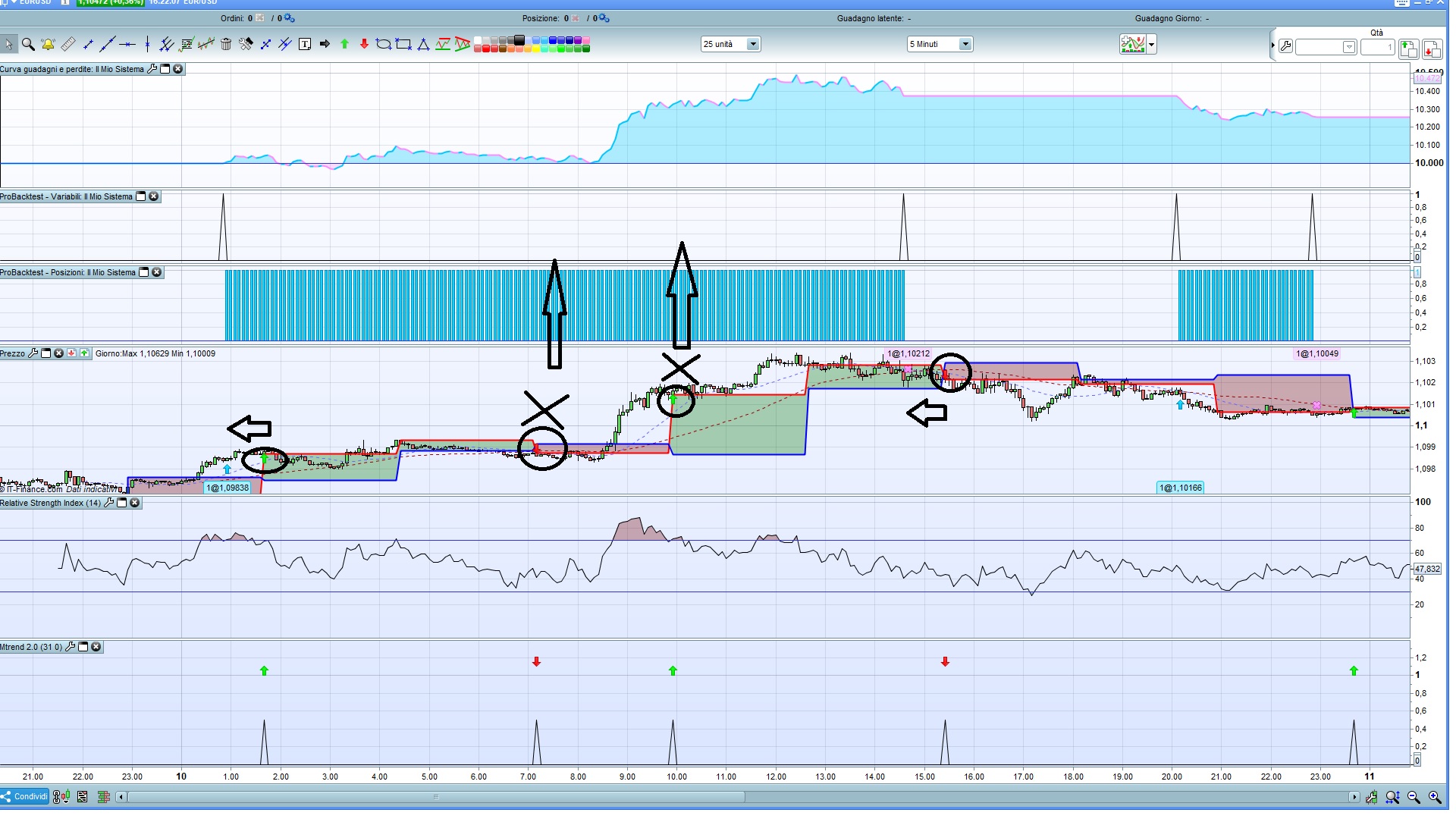Click the trash can delete-objects icon
Image resolution: width=1456 pixels, height=819 pixels.
[x=226, y=45]
